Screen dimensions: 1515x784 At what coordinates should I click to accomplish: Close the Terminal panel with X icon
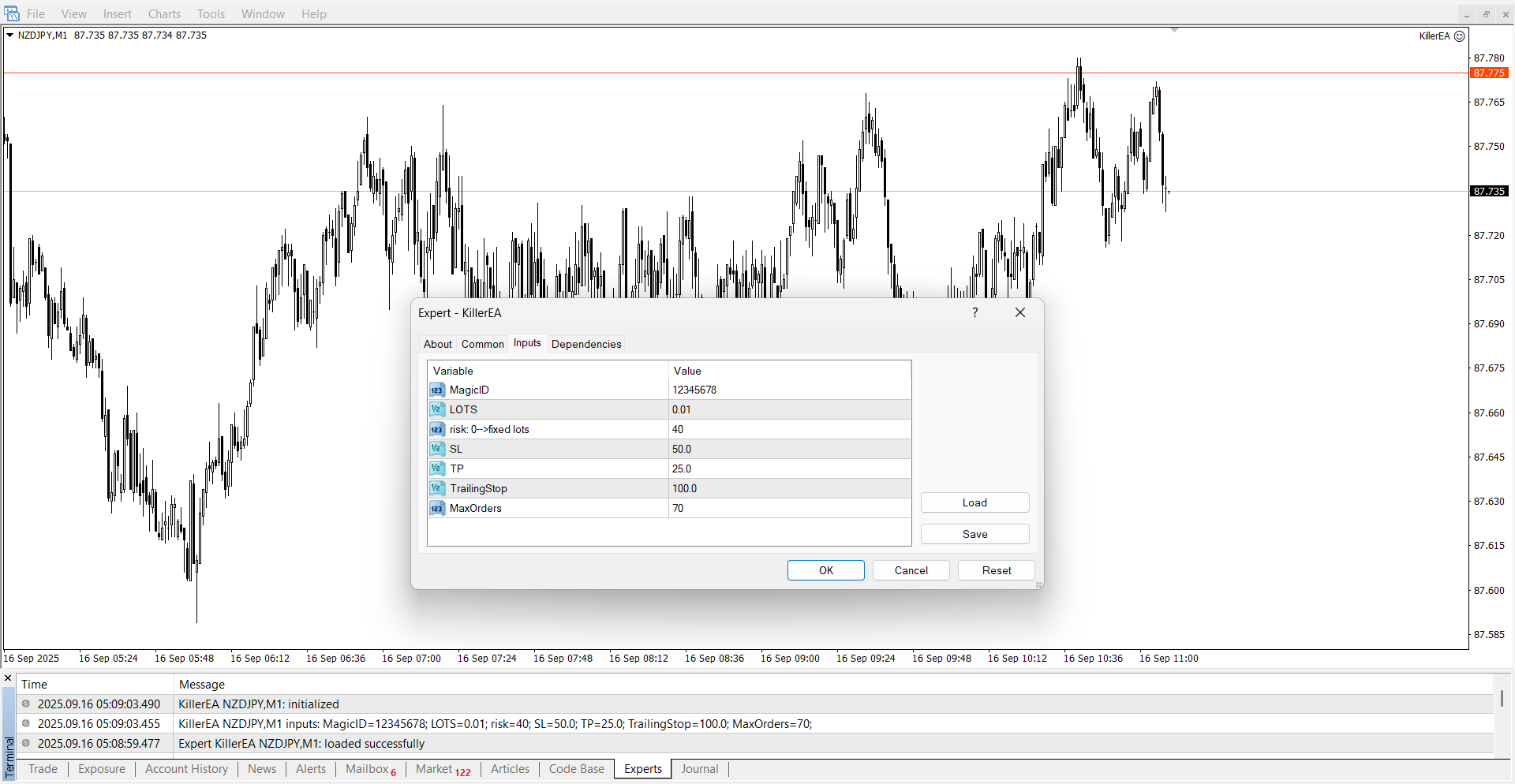[9, 678]
